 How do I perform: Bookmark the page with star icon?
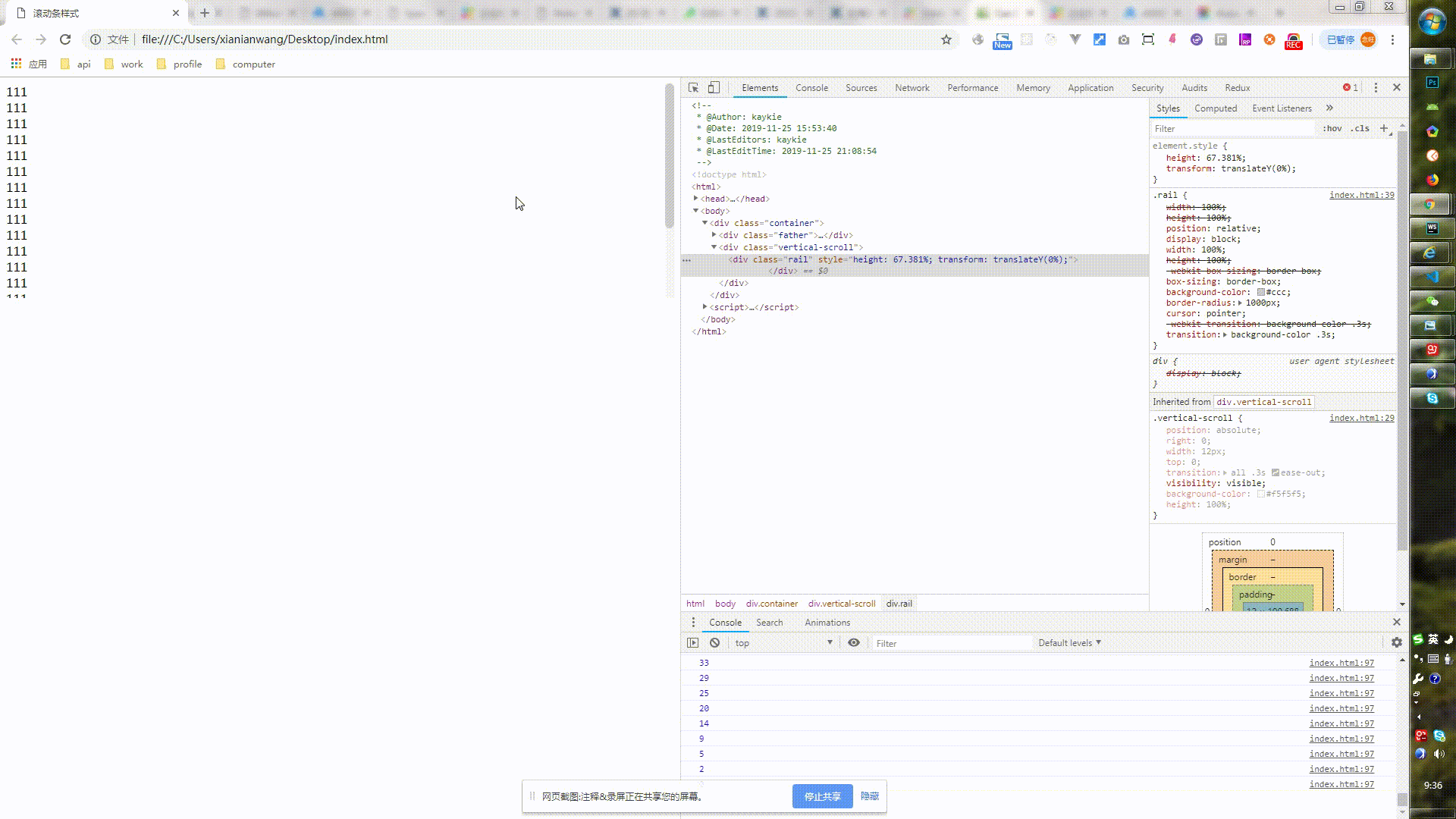946,39
